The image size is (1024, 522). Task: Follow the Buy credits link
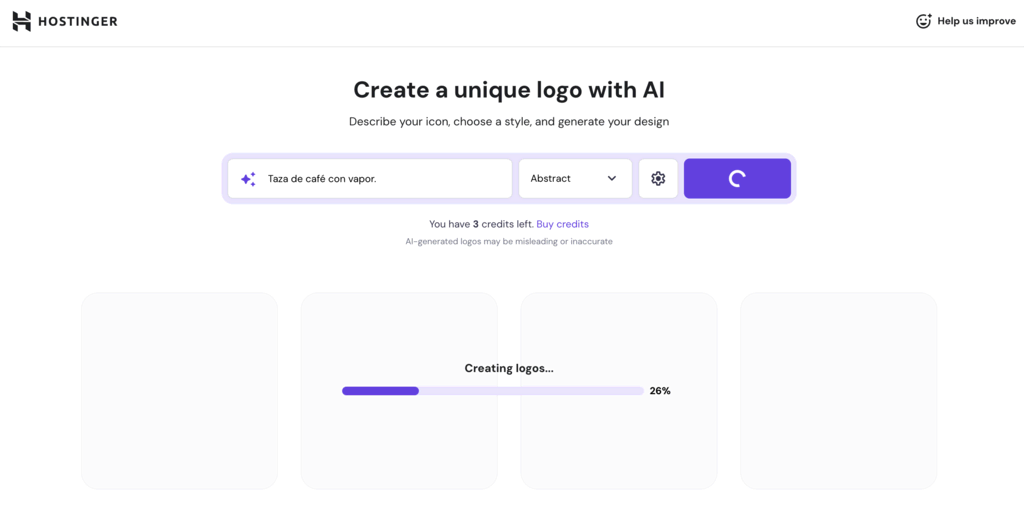pyautogui.click(x=562, y=224)
